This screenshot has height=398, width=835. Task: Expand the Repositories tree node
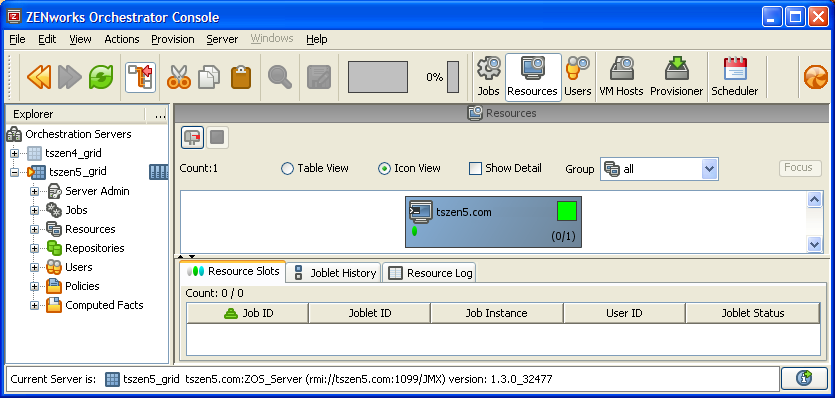click(35, 248)
